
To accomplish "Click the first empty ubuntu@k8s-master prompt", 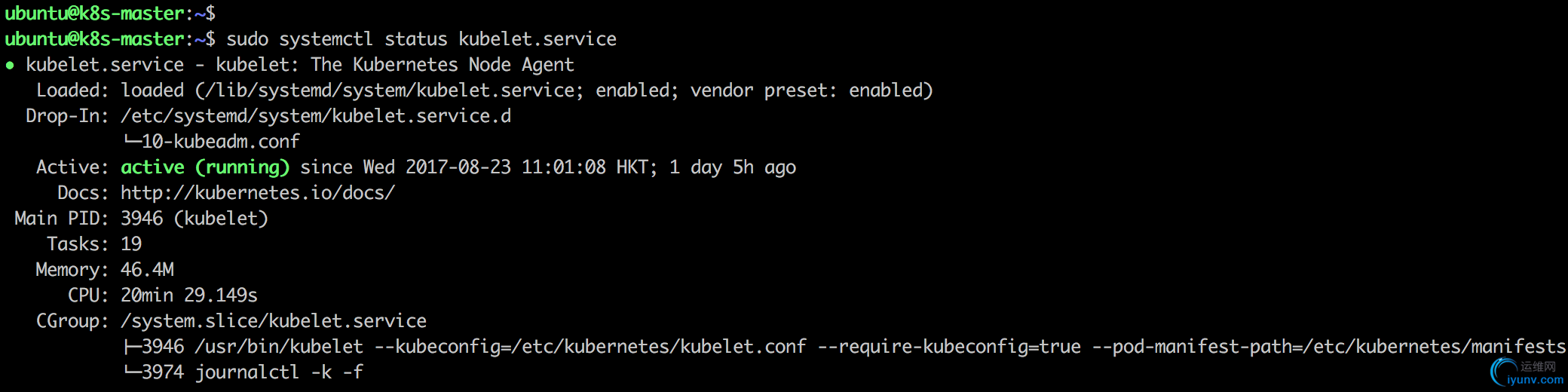I will tap(110, 14).
